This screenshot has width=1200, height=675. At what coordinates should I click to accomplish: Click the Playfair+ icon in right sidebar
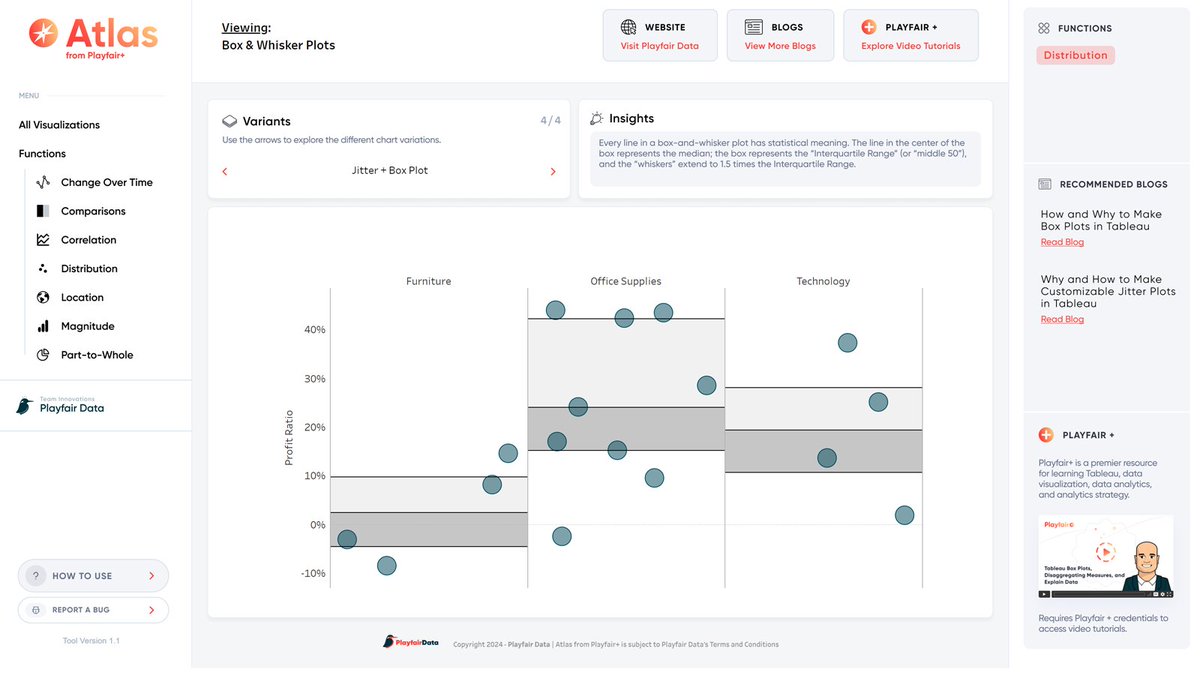[x=1046, y=435]
